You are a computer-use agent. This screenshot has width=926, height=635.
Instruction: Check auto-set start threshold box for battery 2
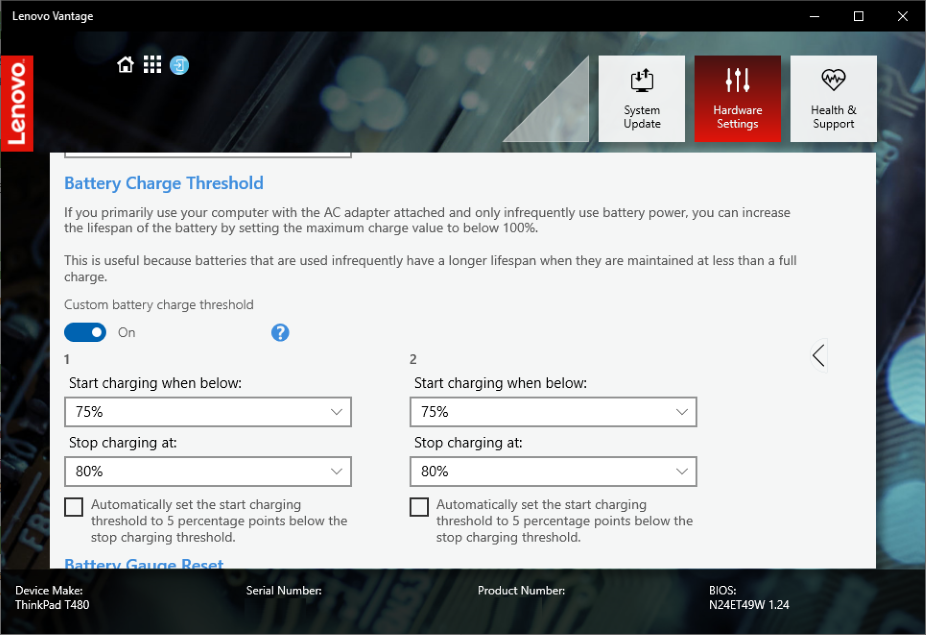click(x=419, y=507)
